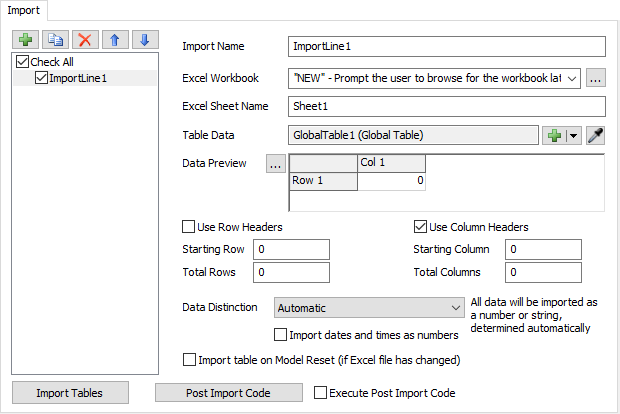
Task: Select the Import tab
Action: point(24,9)
